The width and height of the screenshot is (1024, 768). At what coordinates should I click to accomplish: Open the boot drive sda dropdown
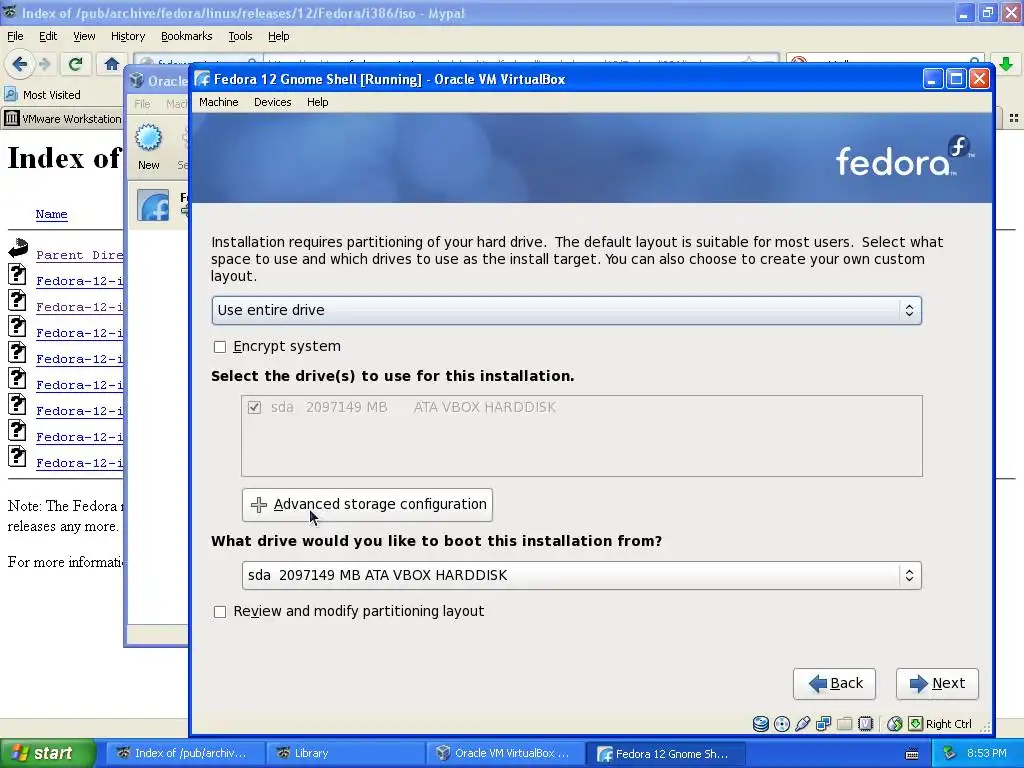click(x=581, y=575)
